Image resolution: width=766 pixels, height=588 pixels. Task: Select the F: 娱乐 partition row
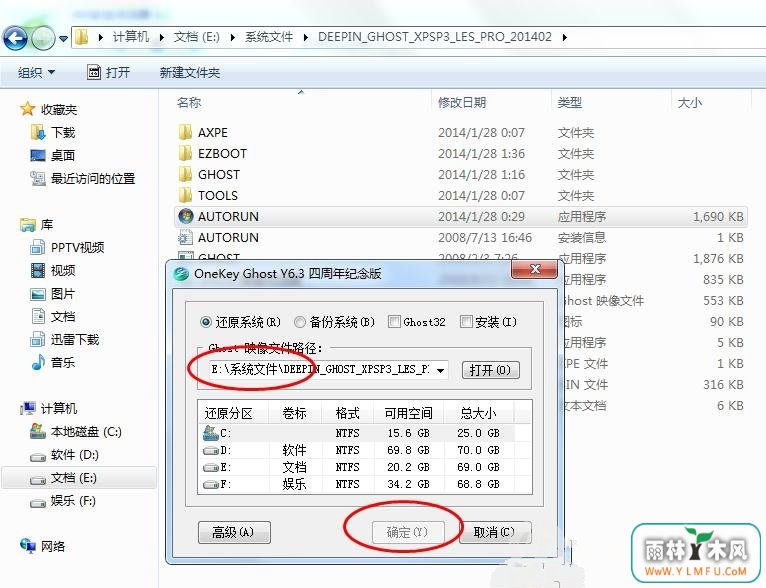click(358, 484)
